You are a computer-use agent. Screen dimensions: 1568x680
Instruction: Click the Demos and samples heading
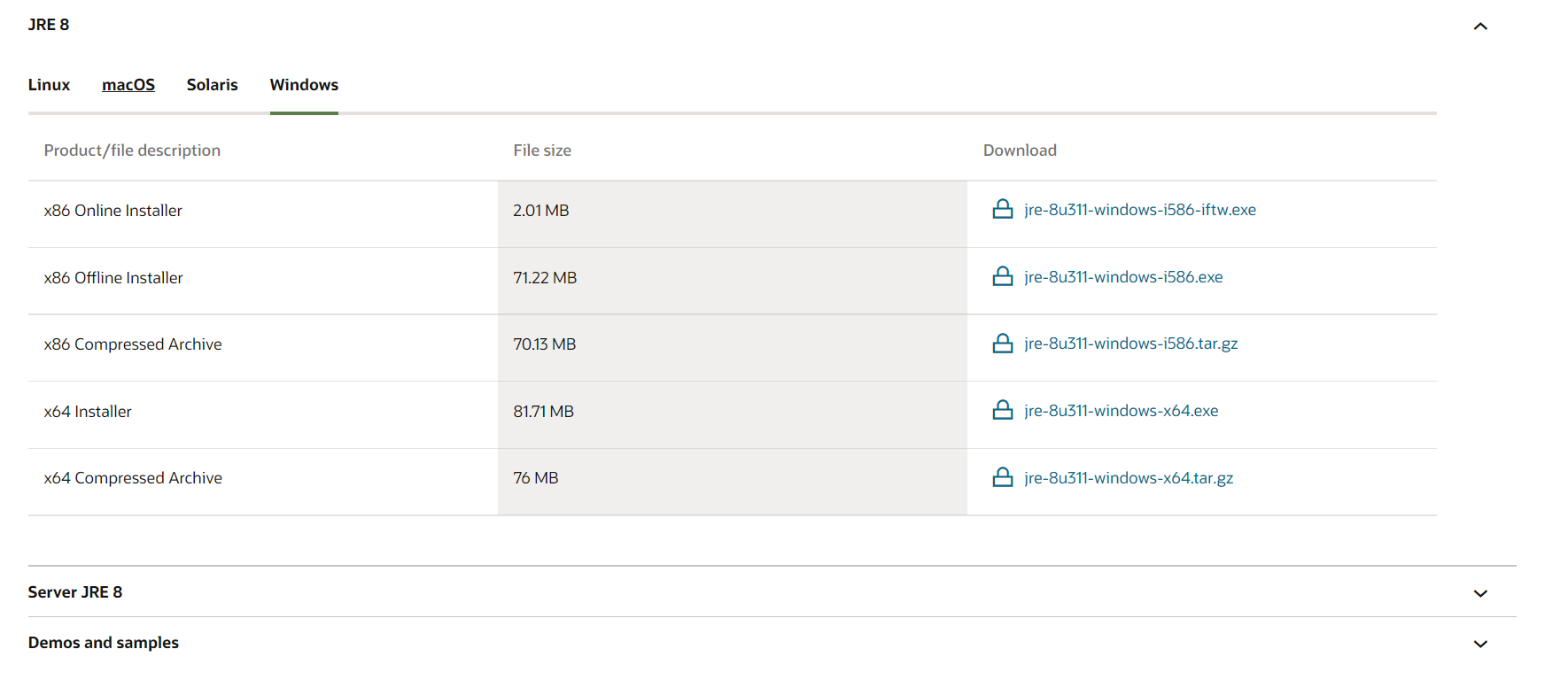[104, 643]
